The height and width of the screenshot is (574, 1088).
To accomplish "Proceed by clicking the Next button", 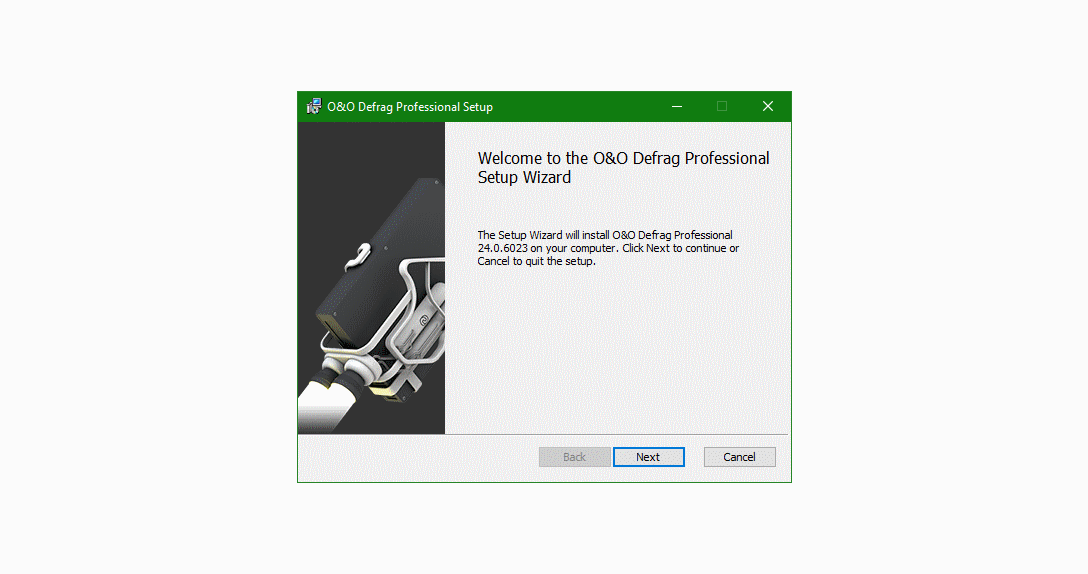I will coord(649,457).
